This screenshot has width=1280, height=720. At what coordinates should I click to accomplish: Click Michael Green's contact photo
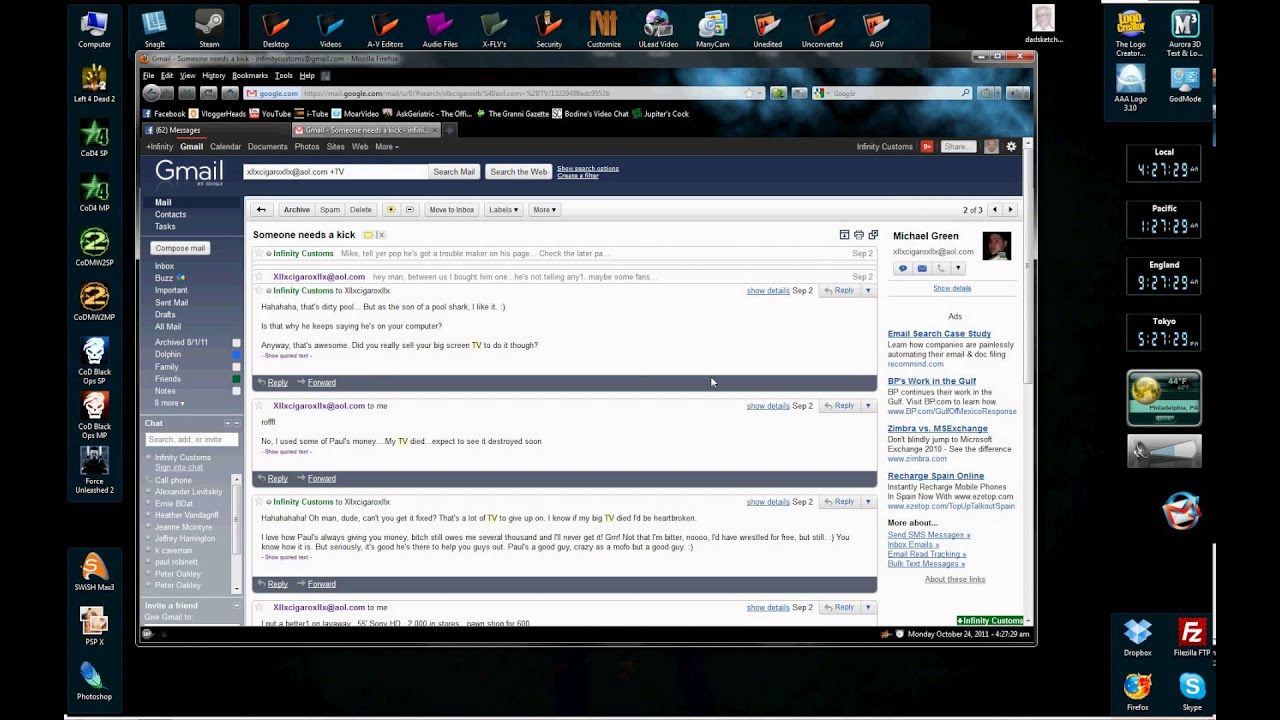(997, 246)
